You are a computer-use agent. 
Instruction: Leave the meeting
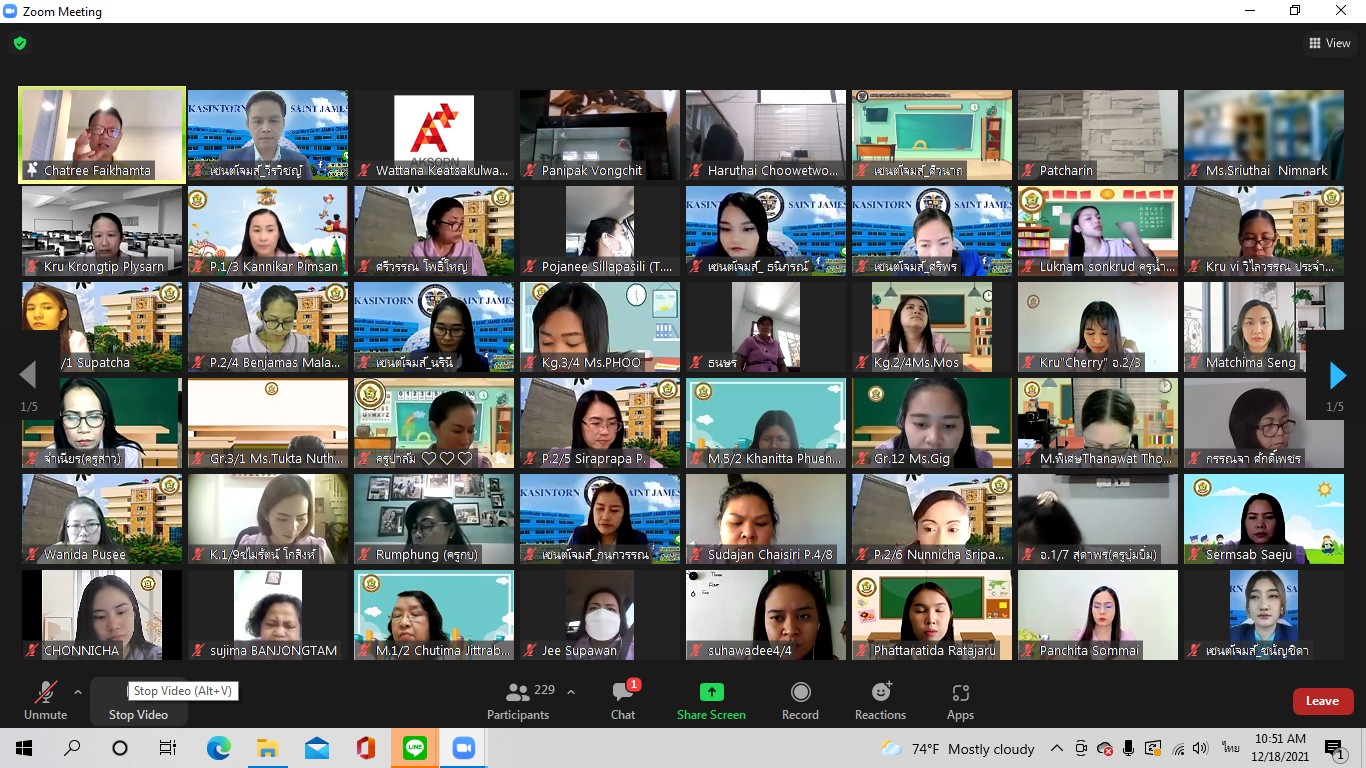[x=1322, y=701]
